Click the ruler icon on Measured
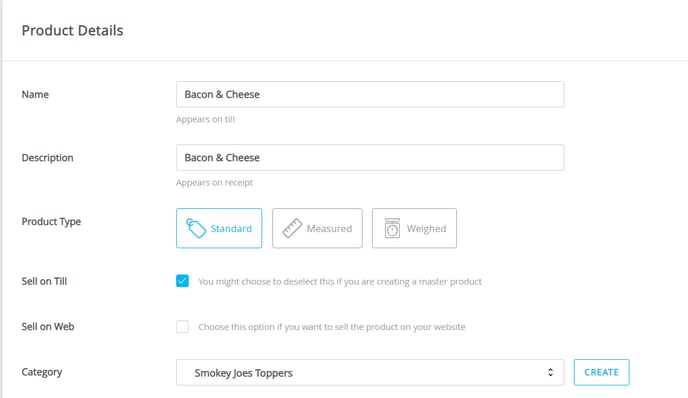 pos(292,228)
